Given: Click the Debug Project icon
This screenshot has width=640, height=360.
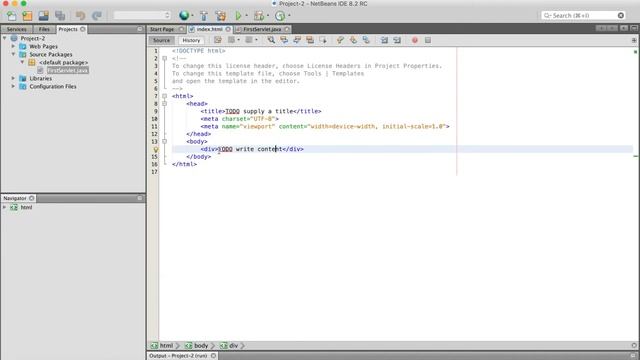Looking at the screenshot, I should click(x=259, y=16).
